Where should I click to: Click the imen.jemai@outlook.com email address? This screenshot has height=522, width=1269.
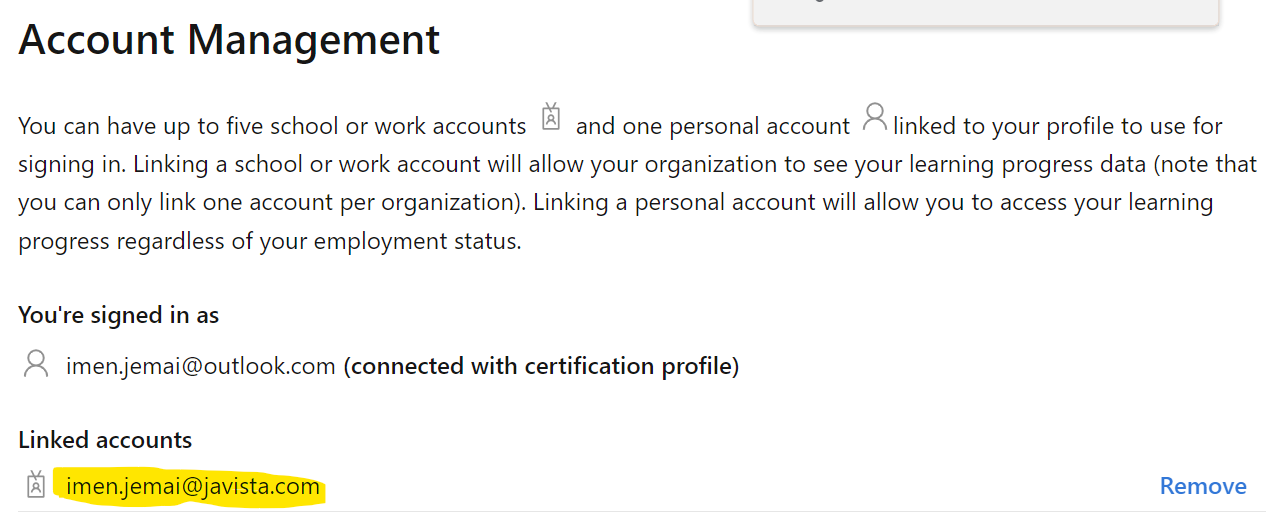point(201,366)
